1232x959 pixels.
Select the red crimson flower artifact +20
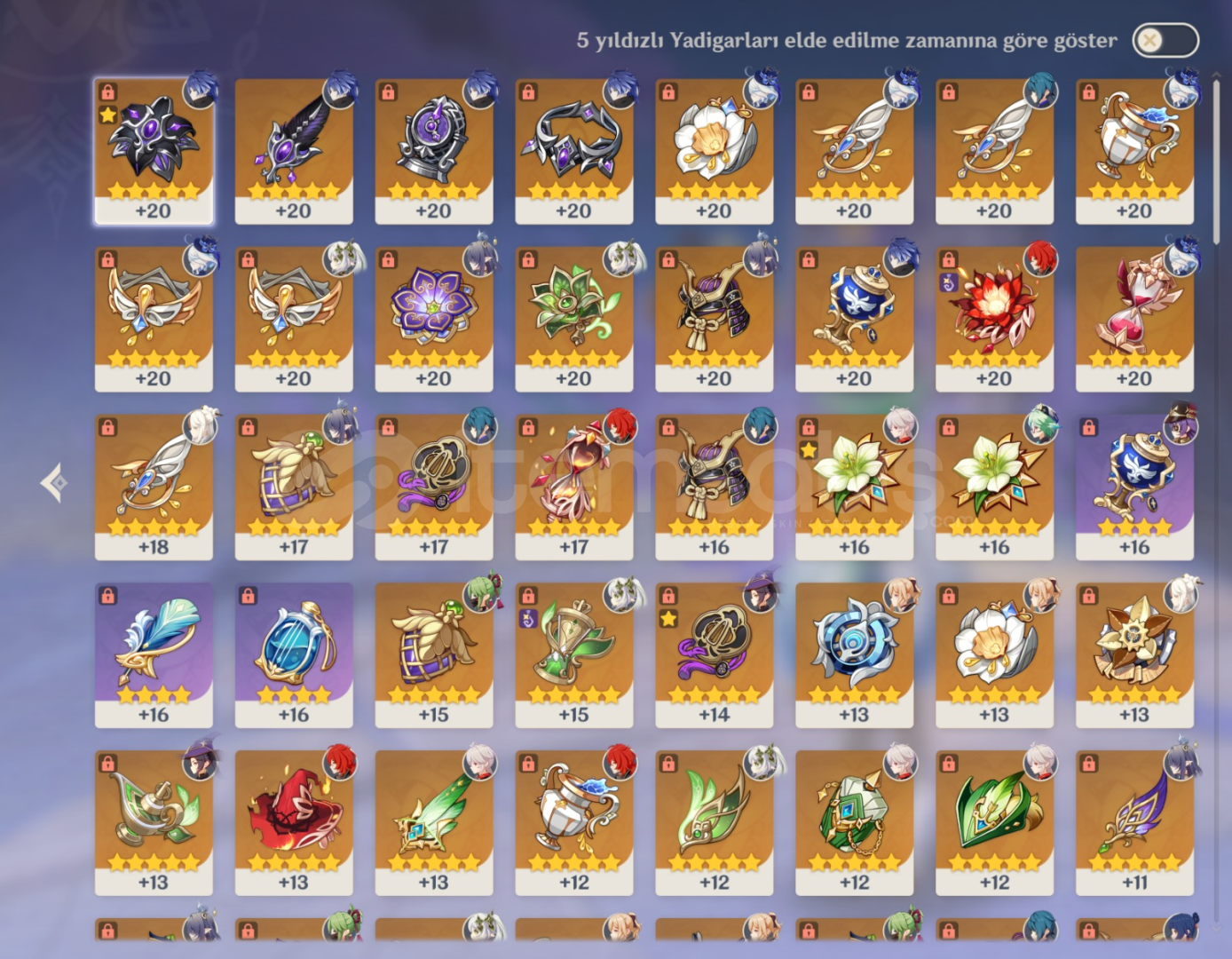pos(994,319)
